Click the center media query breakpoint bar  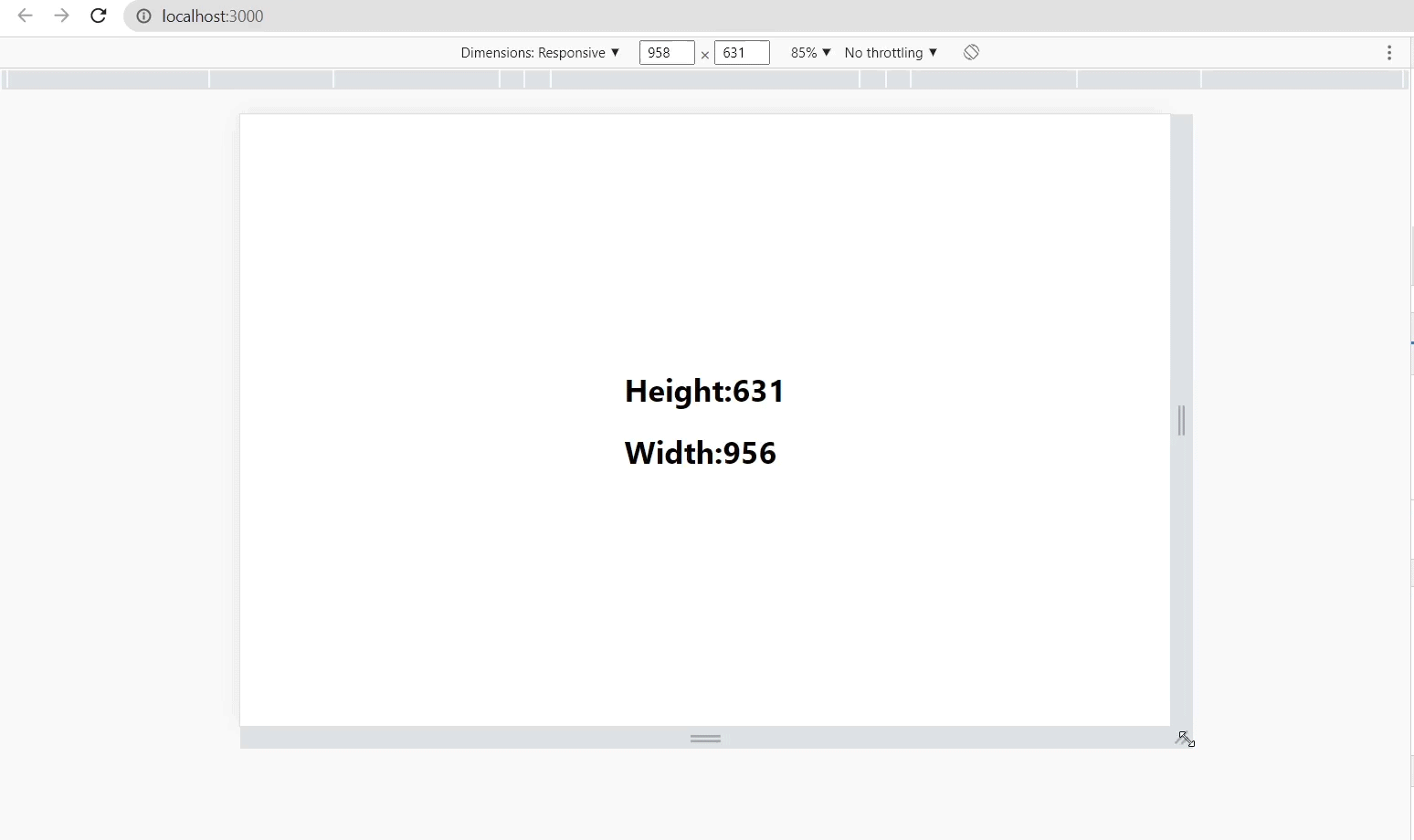pyautogui.click(x=705, y=79)
